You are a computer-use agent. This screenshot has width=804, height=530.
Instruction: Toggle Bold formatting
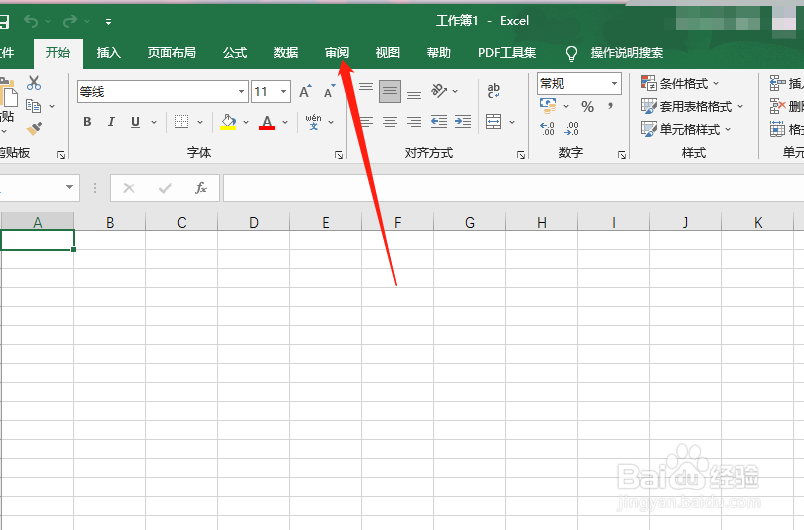87,122
